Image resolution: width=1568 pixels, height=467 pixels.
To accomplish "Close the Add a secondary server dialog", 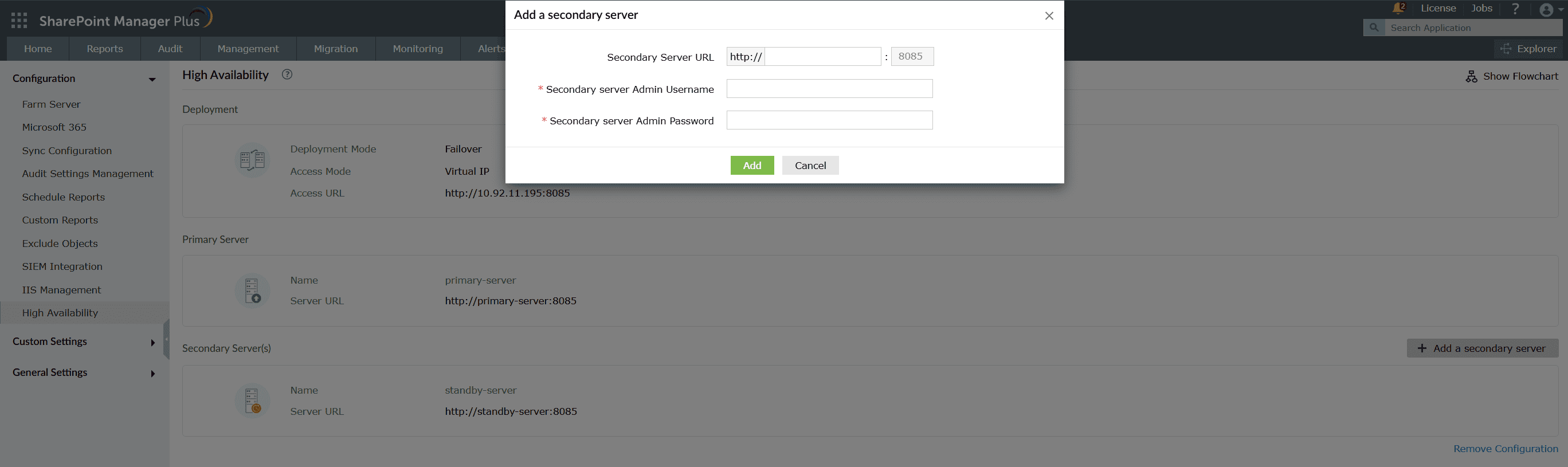I will [1049, 16].
